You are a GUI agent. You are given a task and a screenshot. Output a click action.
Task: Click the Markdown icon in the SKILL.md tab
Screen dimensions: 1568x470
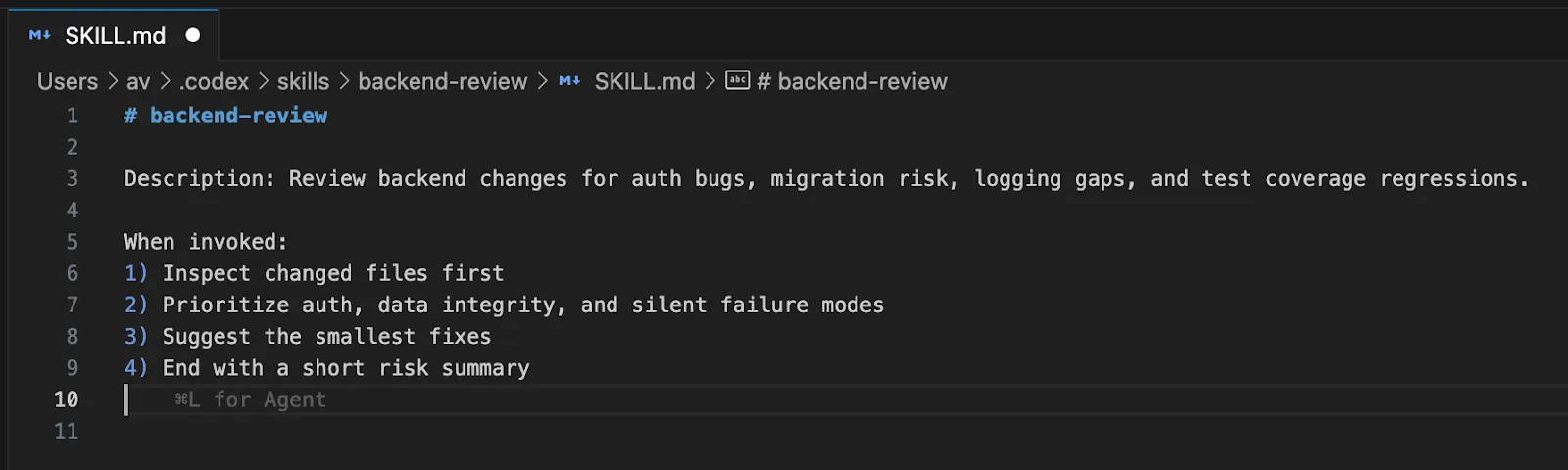[39, 35]
